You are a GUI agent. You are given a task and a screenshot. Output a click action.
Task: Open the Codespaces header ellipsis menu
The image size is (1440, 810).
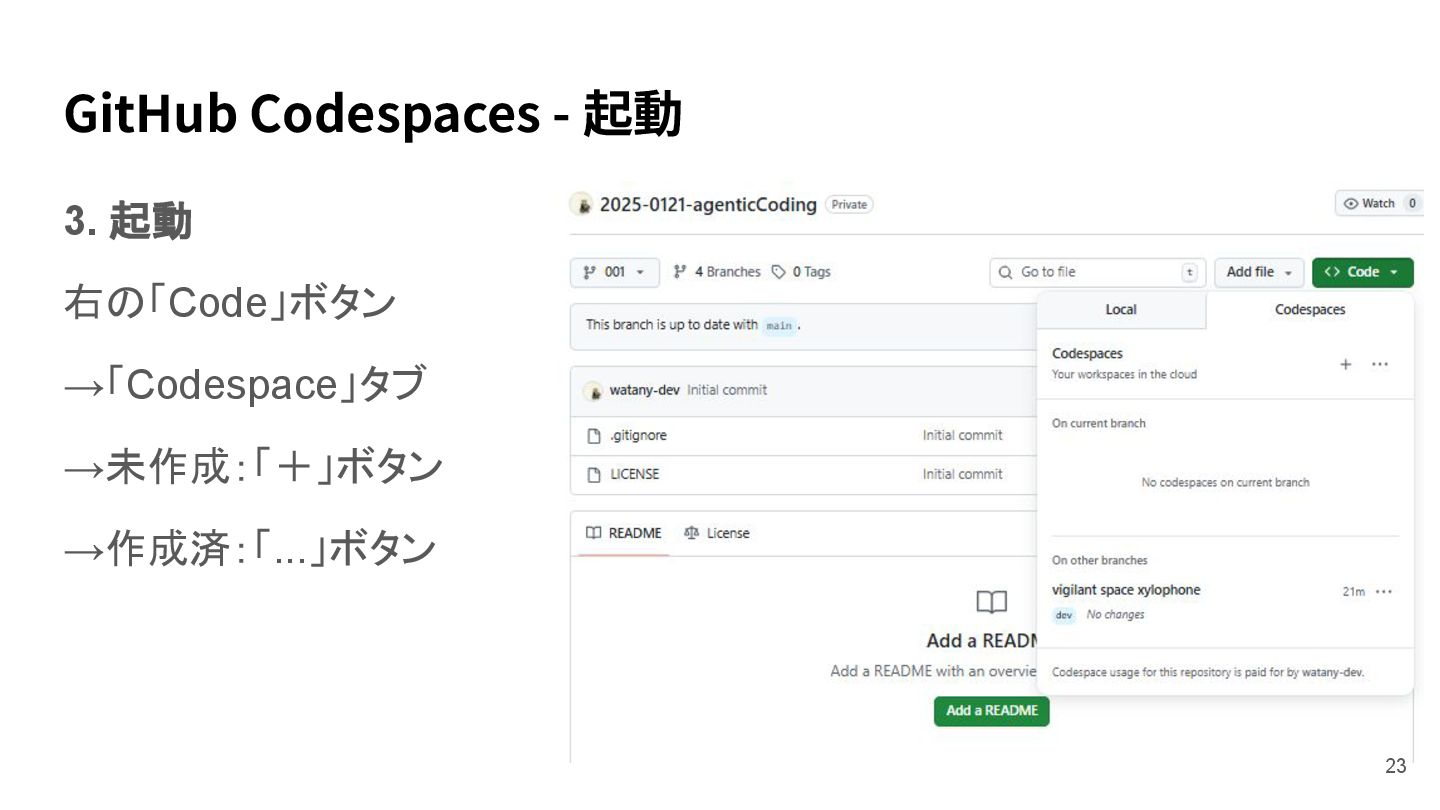[x=1380, y=364]
